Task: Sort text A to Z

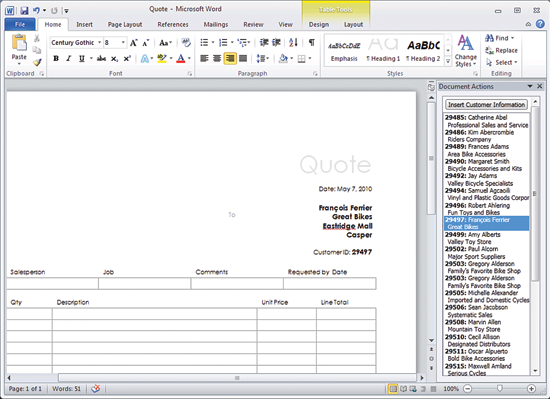Action: click(293, 43)
